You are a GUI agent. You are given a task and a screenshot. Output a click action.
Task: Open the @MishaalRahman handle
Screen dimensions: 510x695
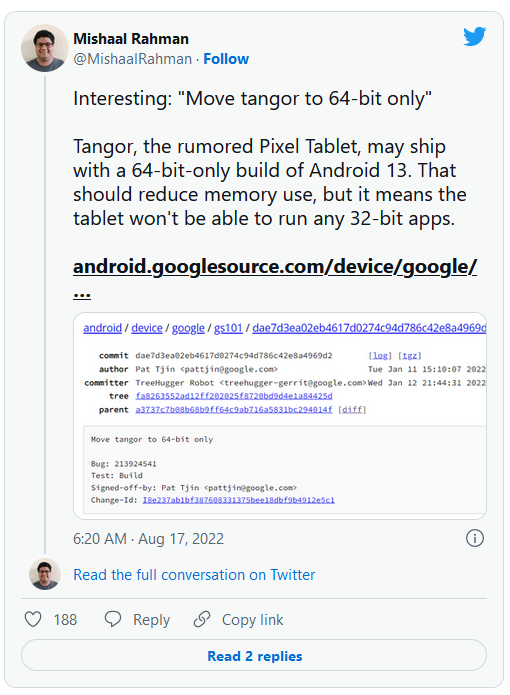pos(132,59)
